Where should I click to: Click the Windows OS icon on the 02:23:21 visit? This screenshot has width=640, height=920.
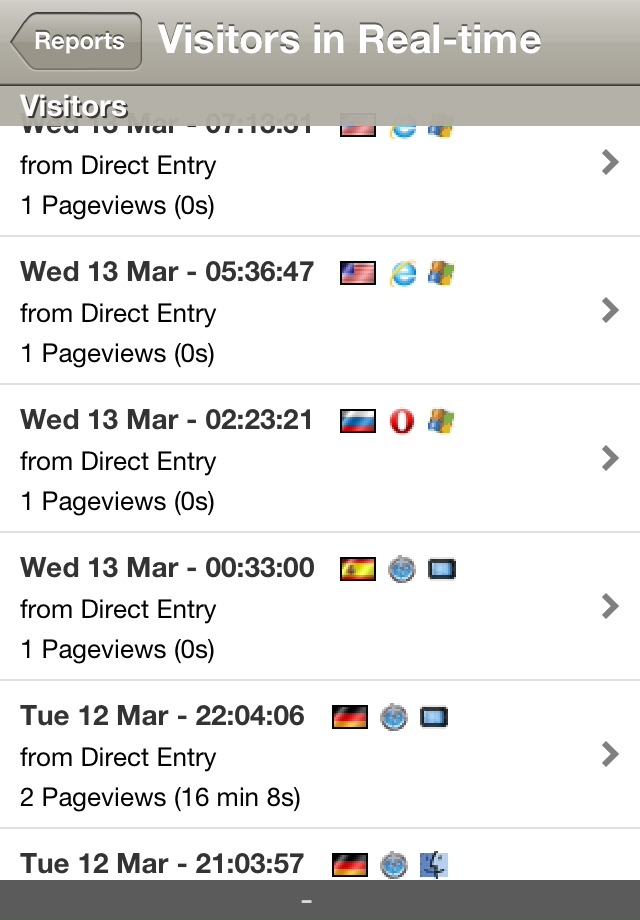(x=441, y=421)
